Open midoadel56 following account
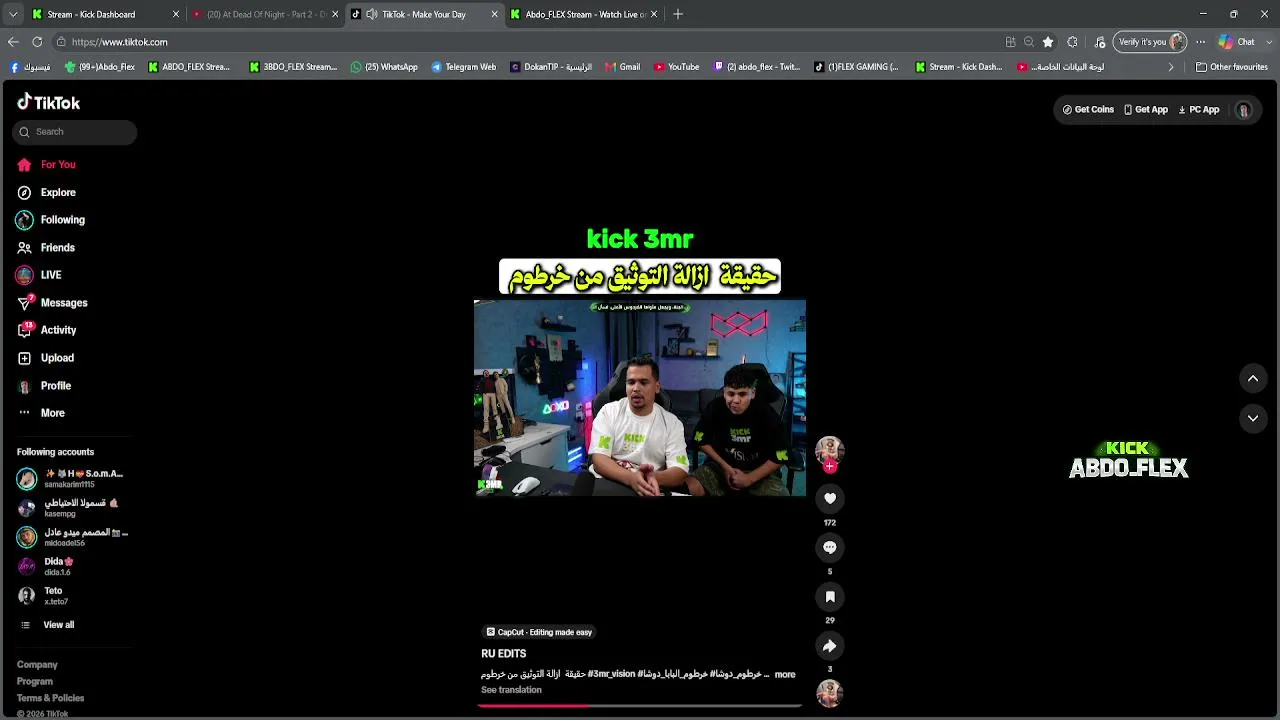Image resolution: width=1280 pixels, height=720 pixels. pyautogui.click(x=71, y=537)
